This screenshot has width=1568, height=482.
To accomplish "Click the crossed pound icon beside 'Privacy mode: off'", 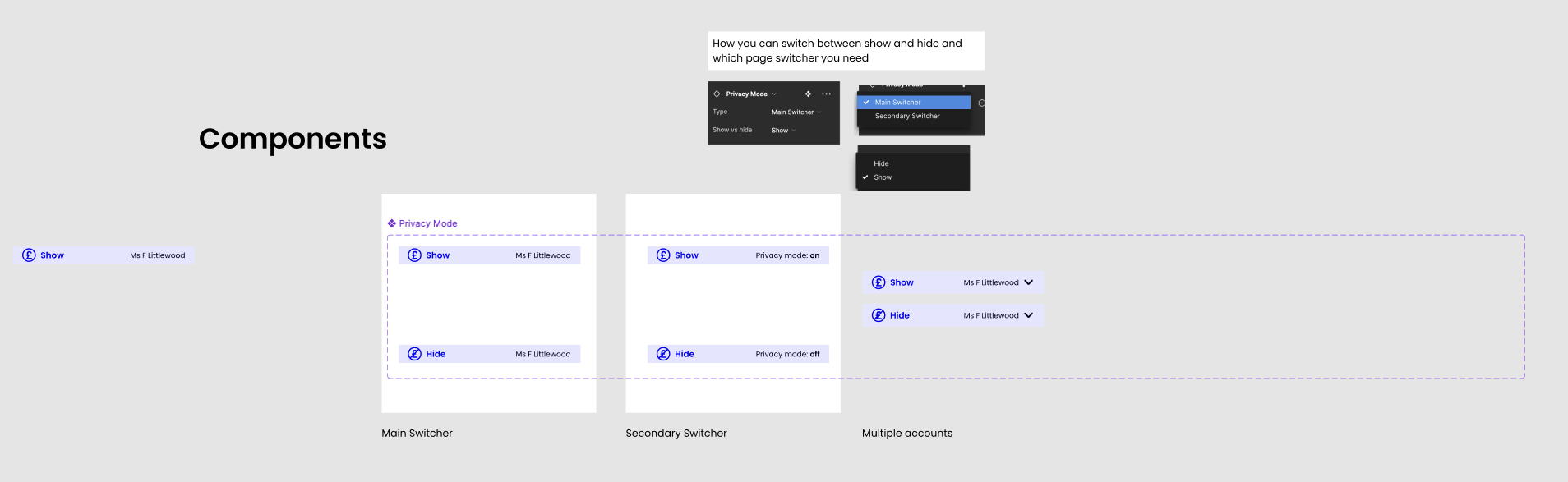I will 663,354.
